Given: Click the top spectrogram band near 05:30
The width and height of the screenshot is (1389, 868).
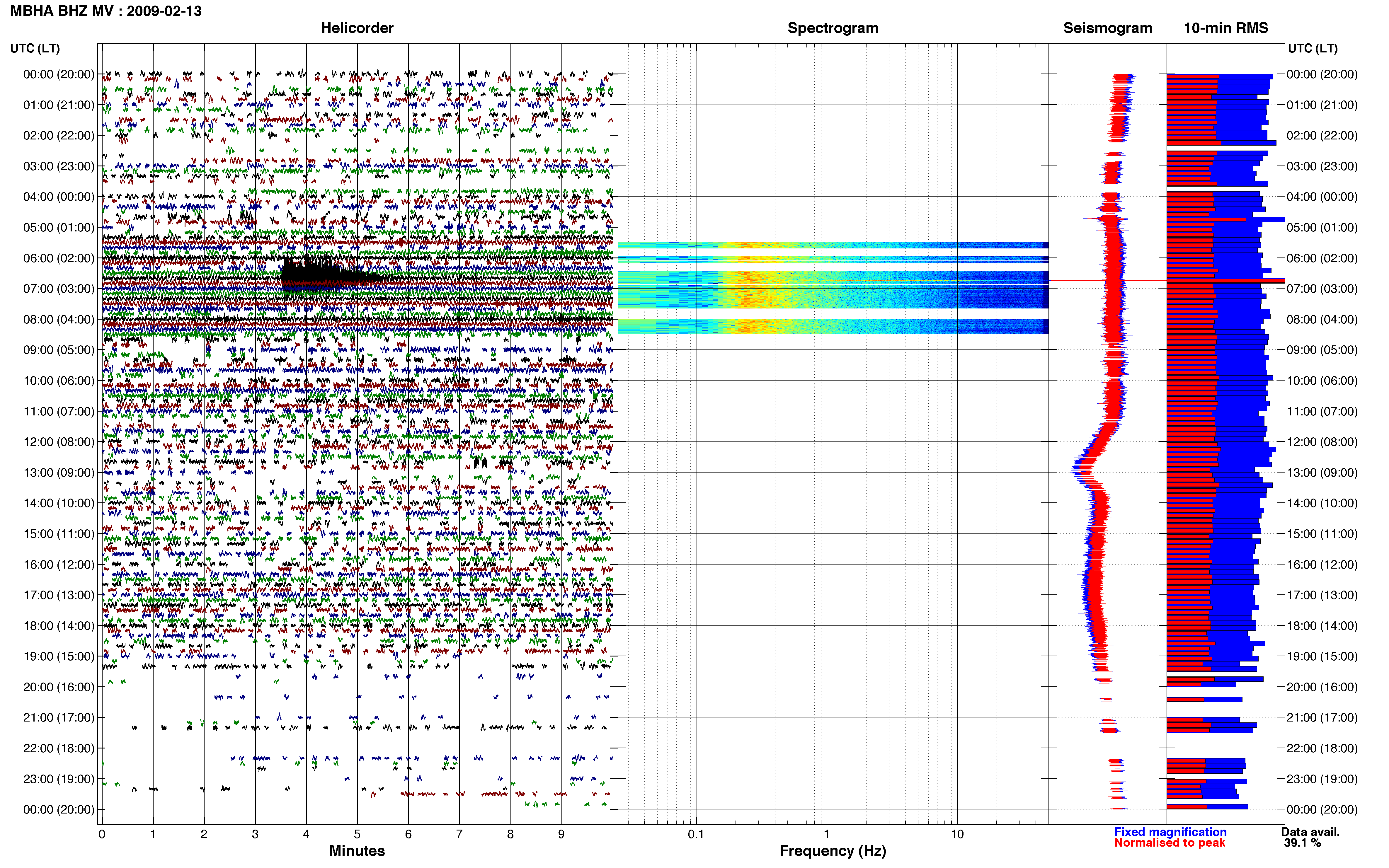Looking at the screenshot, I should tap(833, 245).
